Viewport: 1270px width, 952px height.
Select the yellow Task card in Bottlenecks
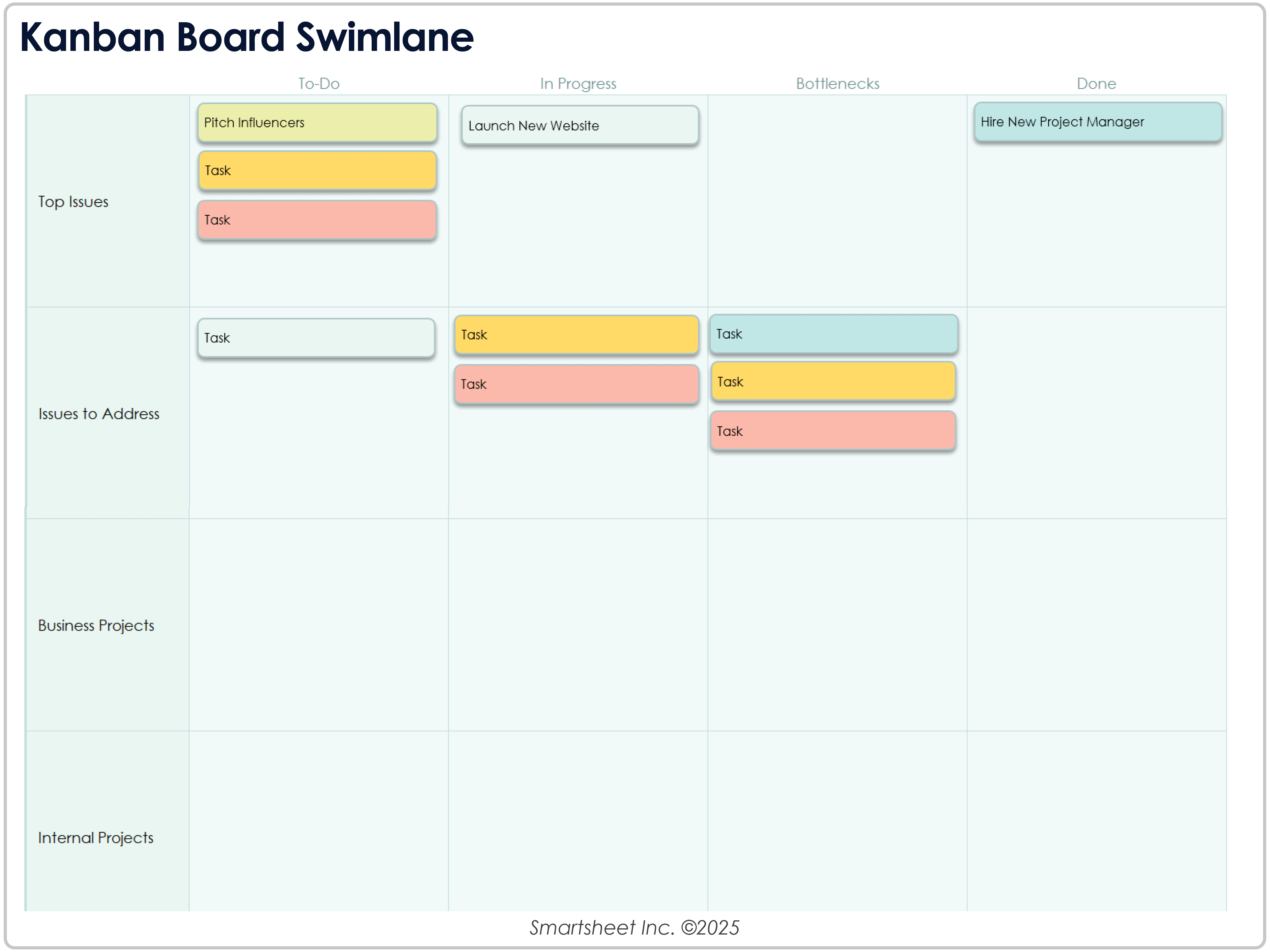click(833, 382)
